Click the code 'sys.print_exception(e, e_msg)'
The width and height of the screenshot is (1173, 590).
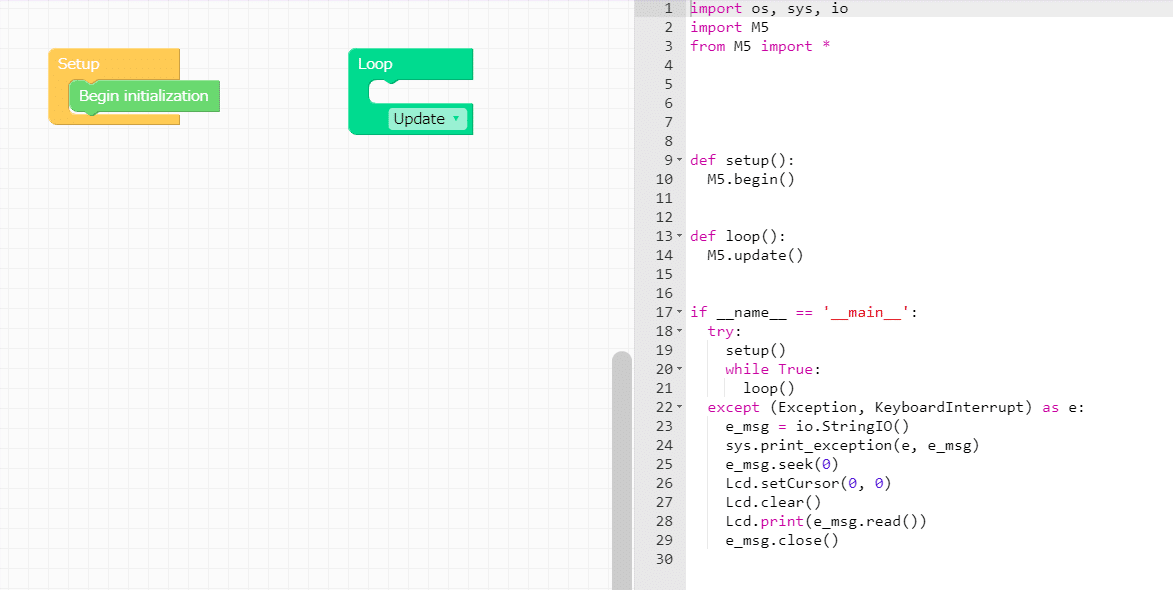pos(852,446)
